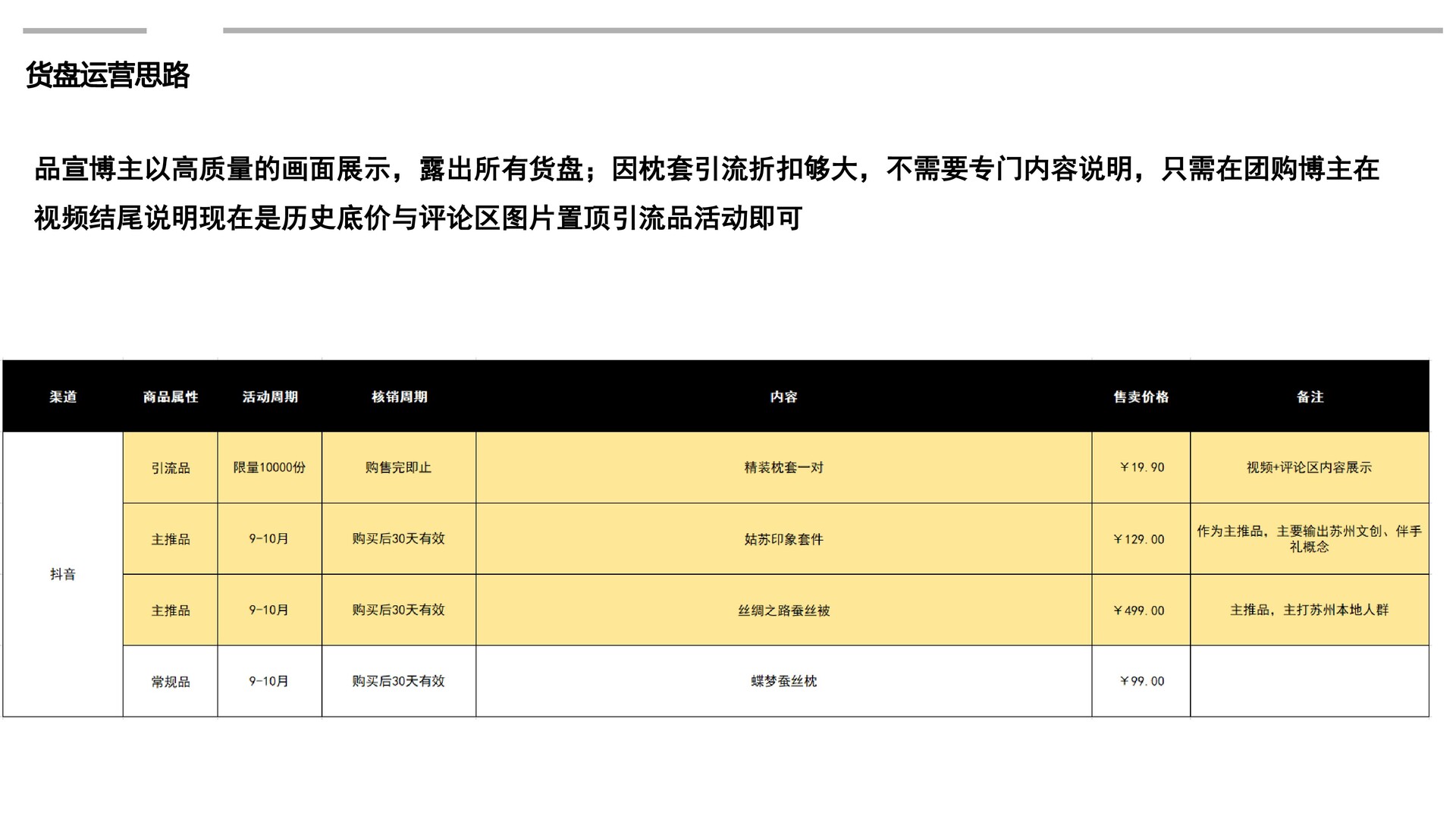The image size is (1456, 819).
Task: Select the 售卖价格 column header
Action: pos(1141,397)
